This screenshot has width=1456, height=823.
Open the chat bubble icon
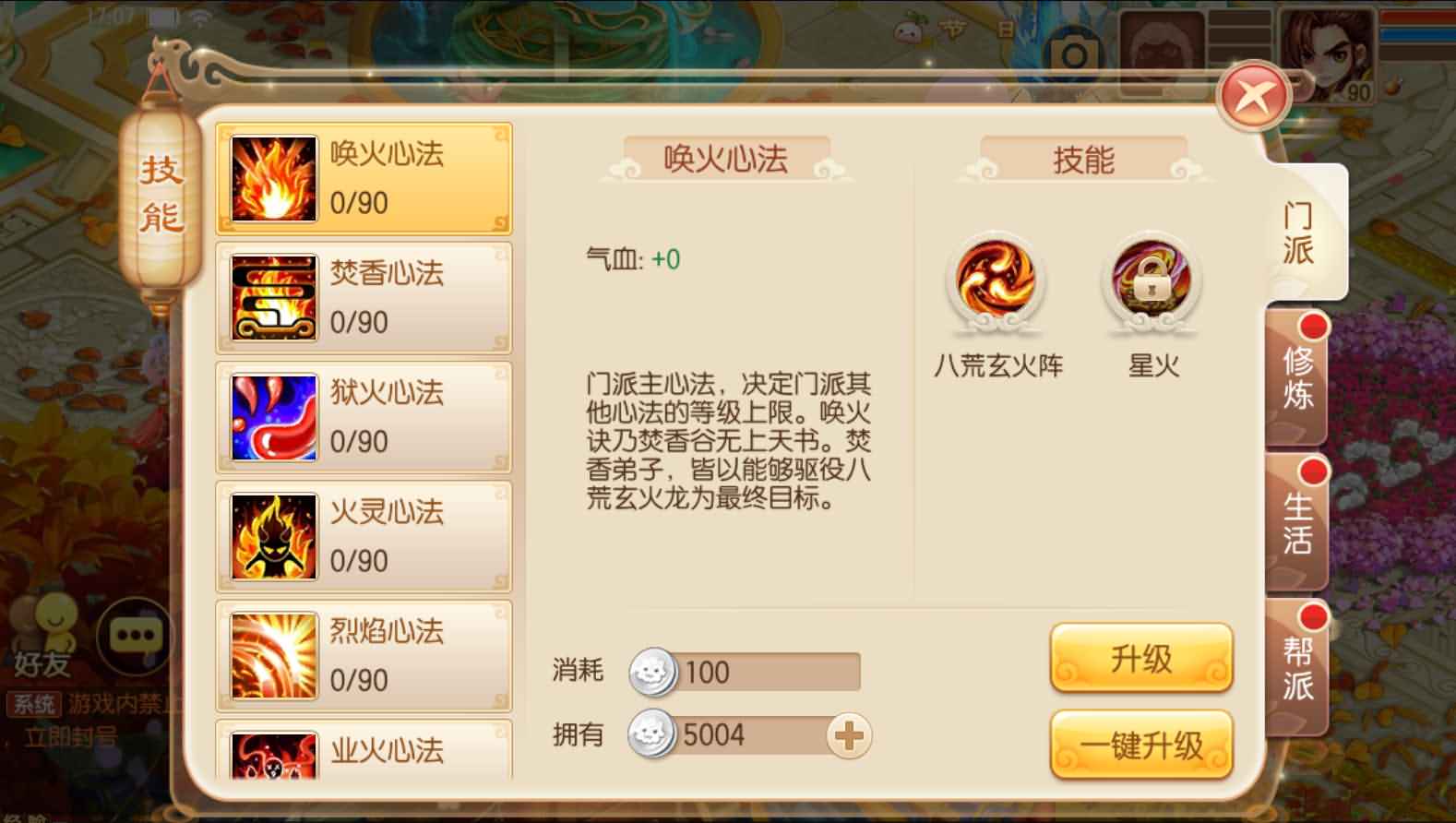(135, 636)
